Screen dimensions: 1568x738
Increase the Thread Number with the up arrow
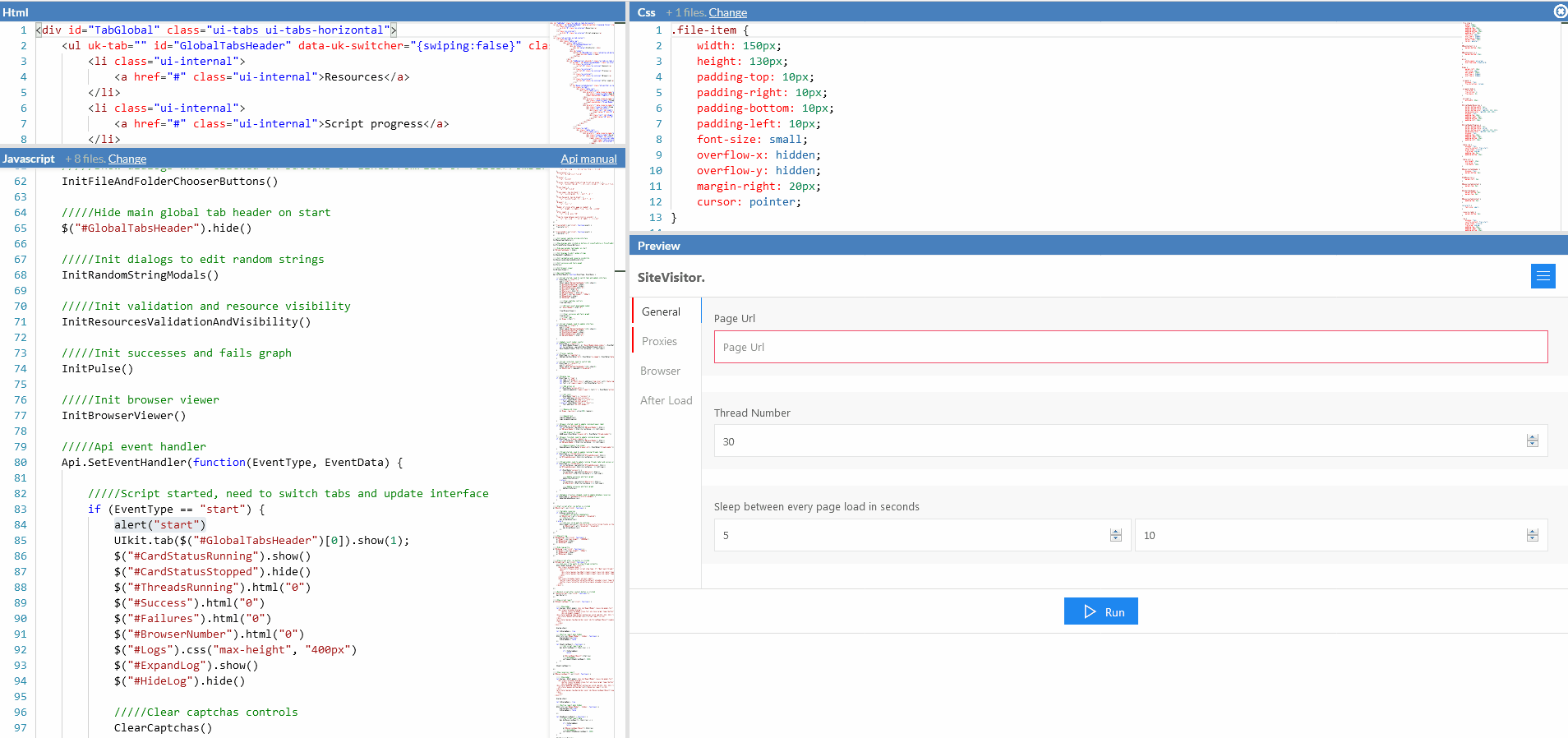[x=1532, y=437]
